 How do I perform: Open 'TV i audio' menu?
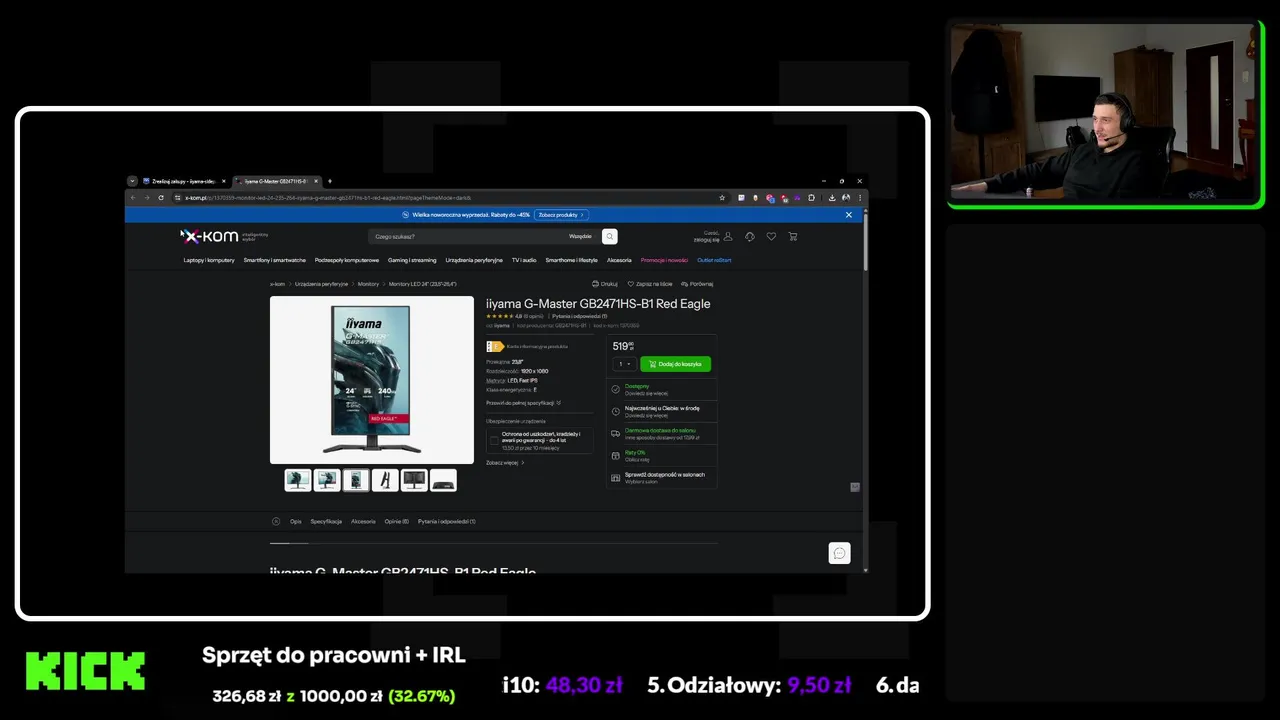[x=524, y=260]
